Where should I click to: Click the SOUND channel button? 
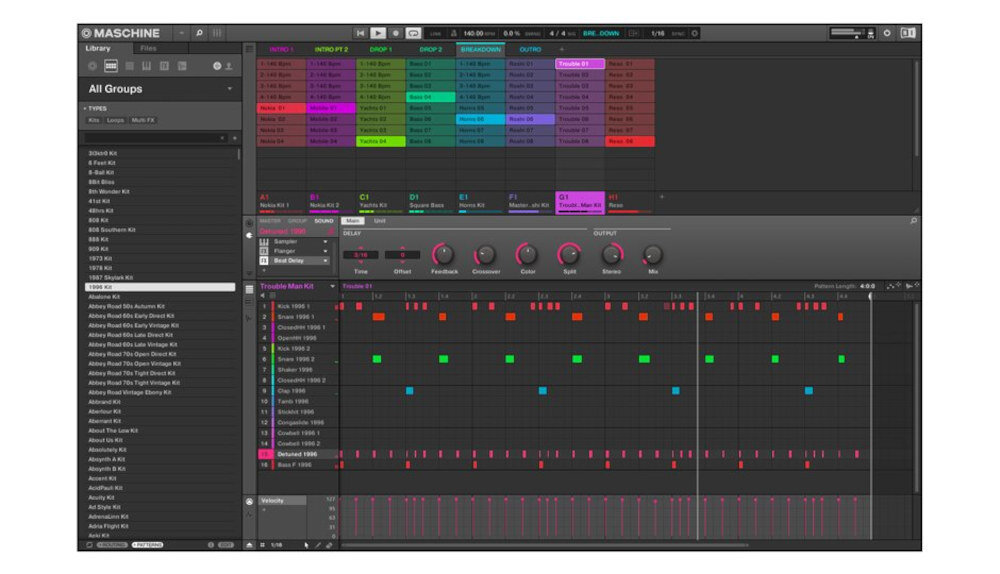(323, 221)
